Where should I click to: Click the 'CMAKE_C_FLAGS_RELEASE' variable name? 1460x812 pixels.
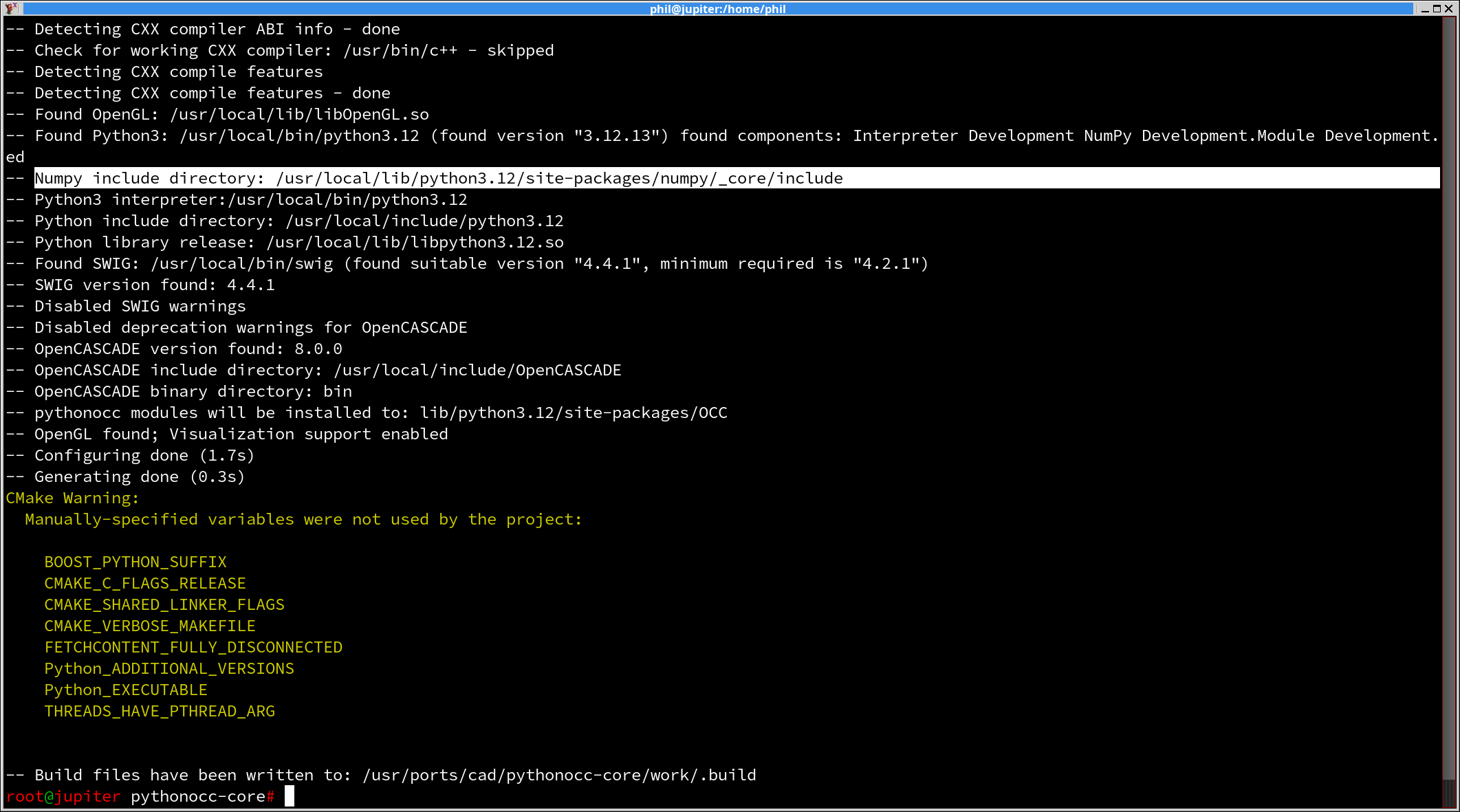point(145,583)
